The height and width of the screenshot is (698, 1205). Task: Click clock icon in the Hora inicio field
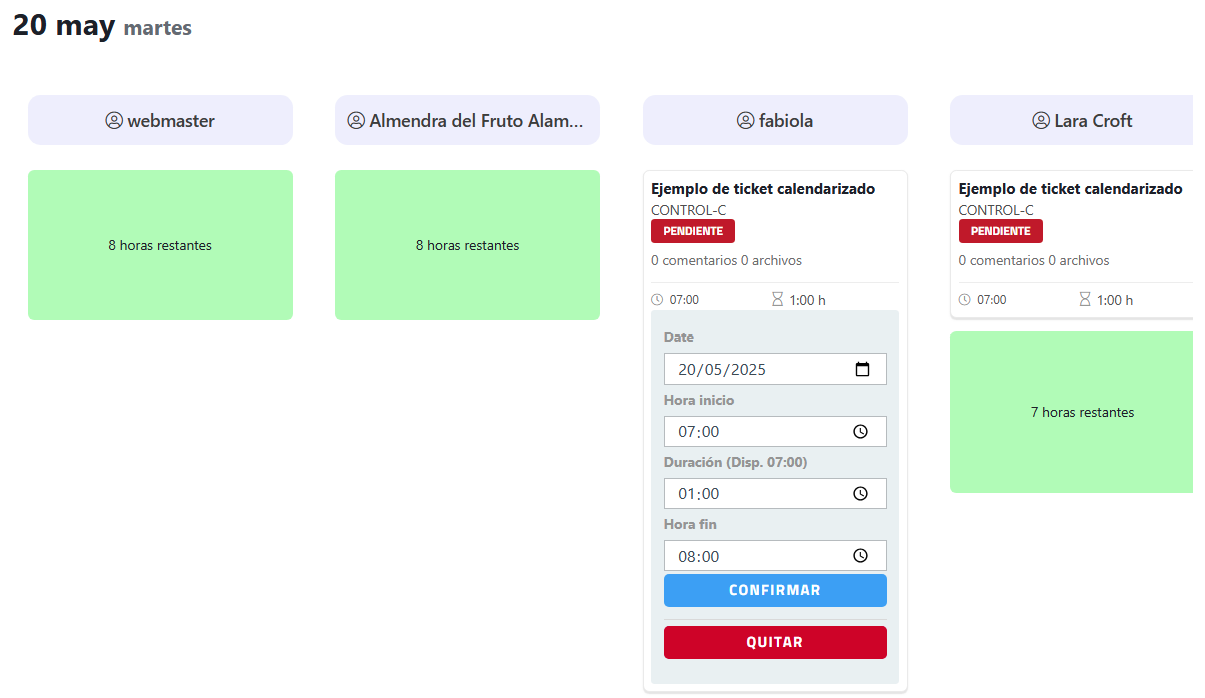click(x=860, y=432)
